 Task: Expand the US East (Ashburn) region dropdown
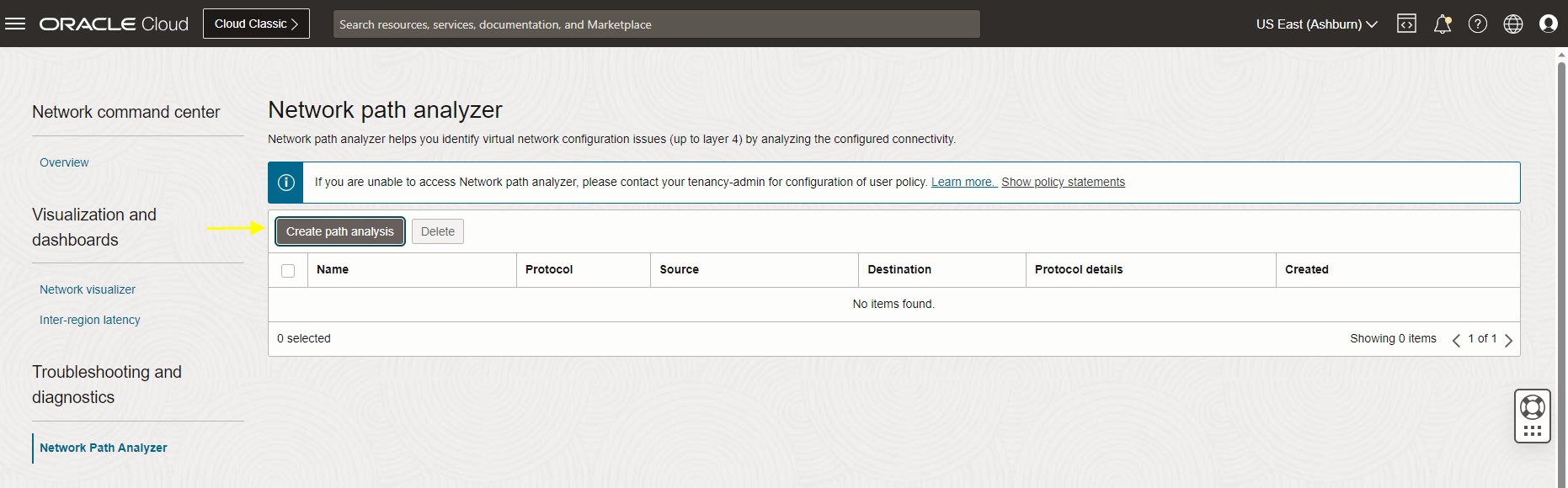[x=1316, y=24]
